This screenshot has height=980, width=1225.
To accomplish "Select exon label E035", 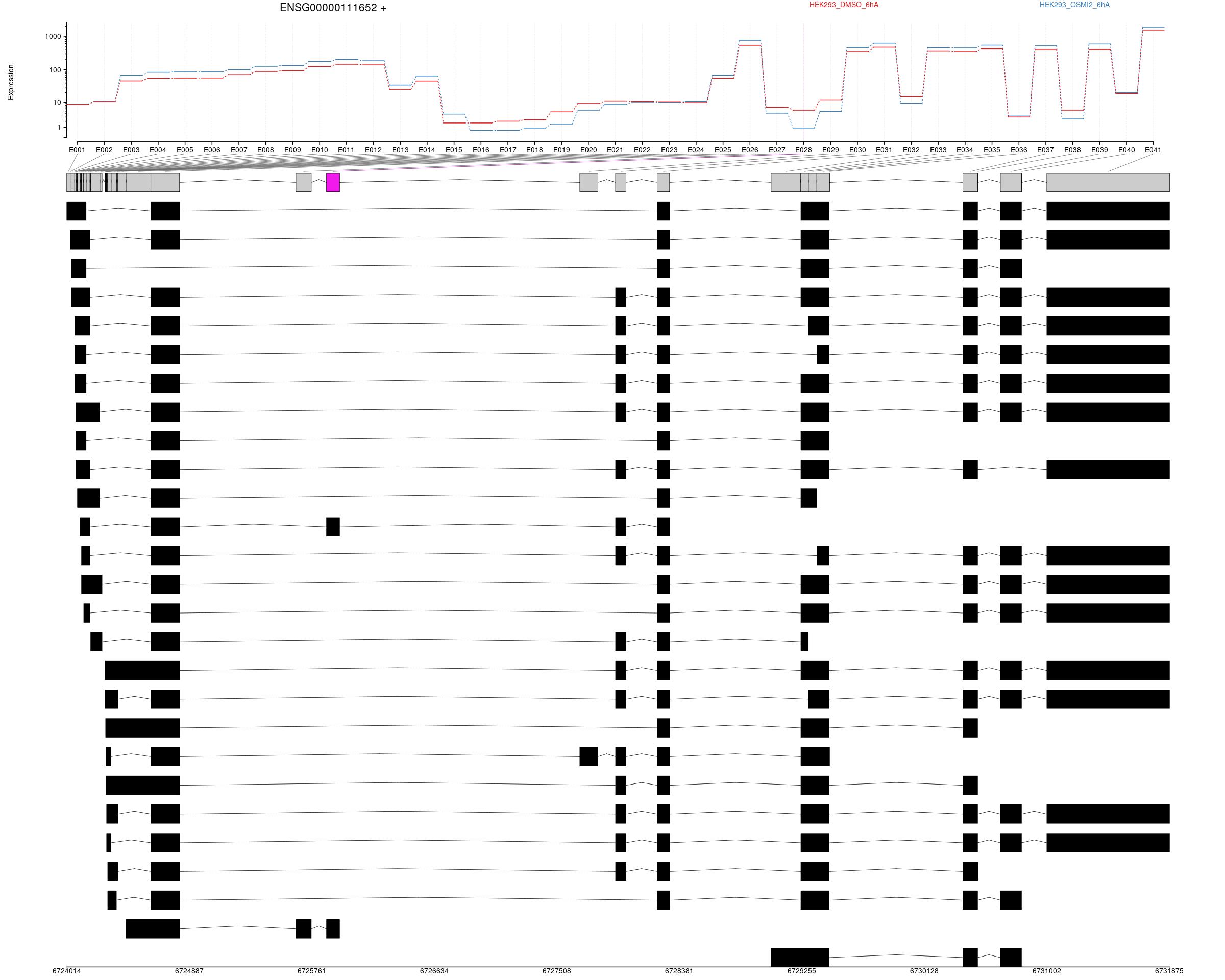I will [x=992, y=150].
